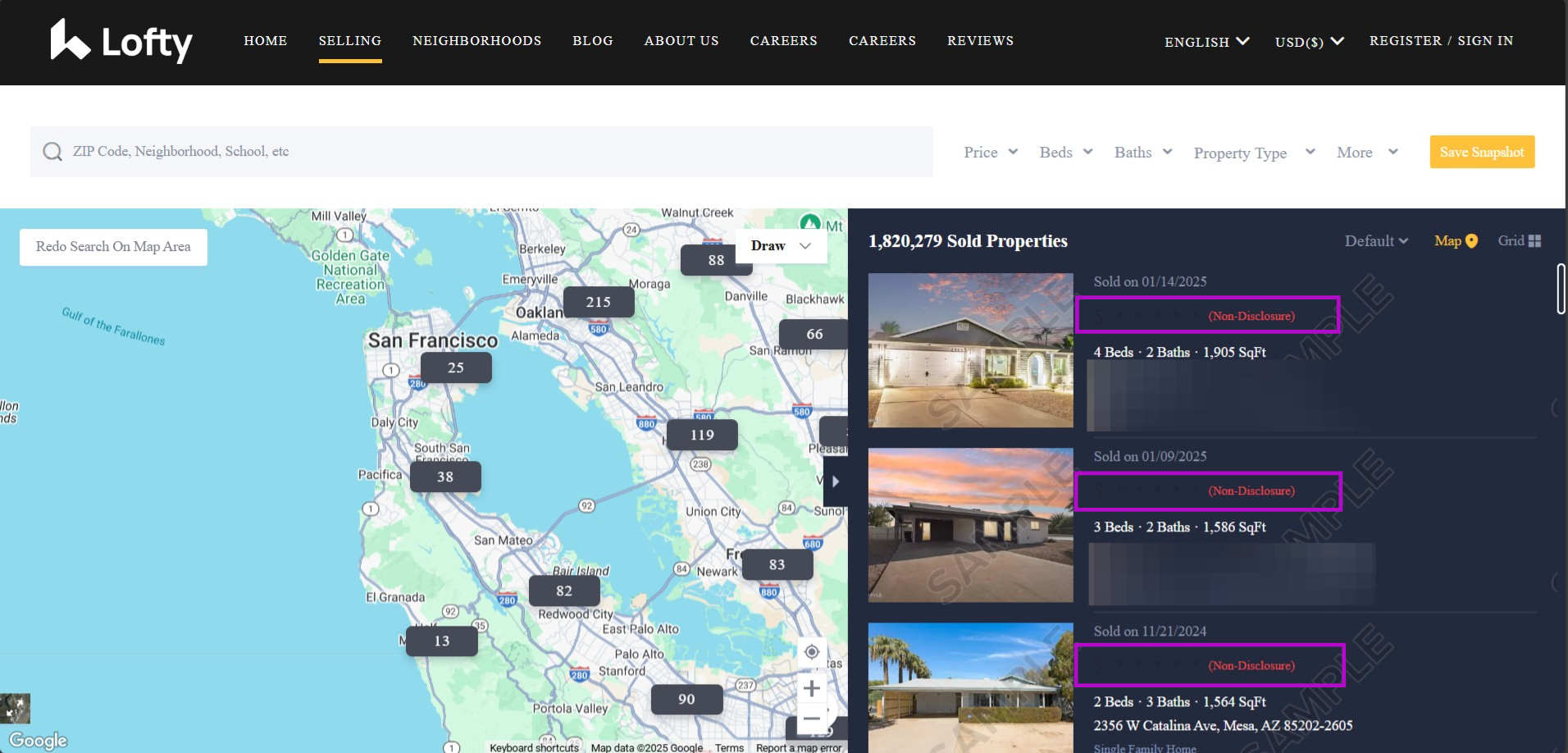Click the satellite view thumbnail icon

[15, 709]
